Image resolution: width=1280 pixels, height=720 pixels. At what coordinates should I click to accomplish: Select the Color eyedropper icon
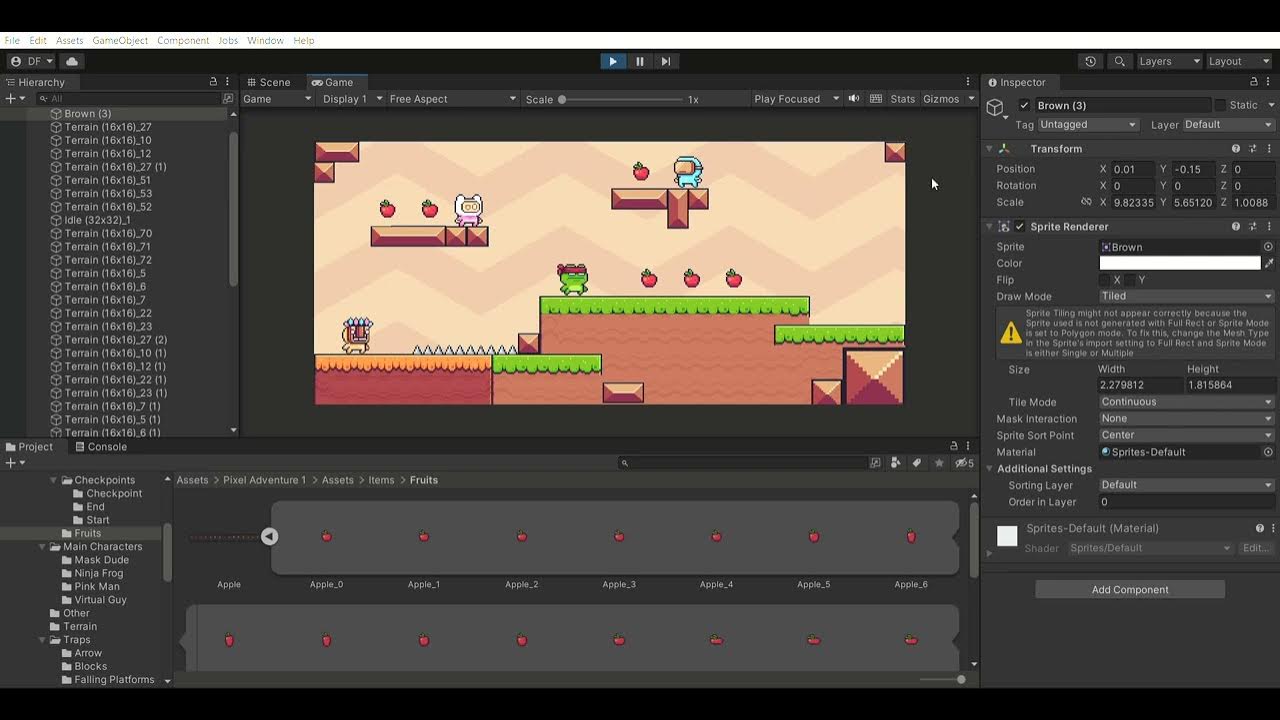click(1269, 263)
